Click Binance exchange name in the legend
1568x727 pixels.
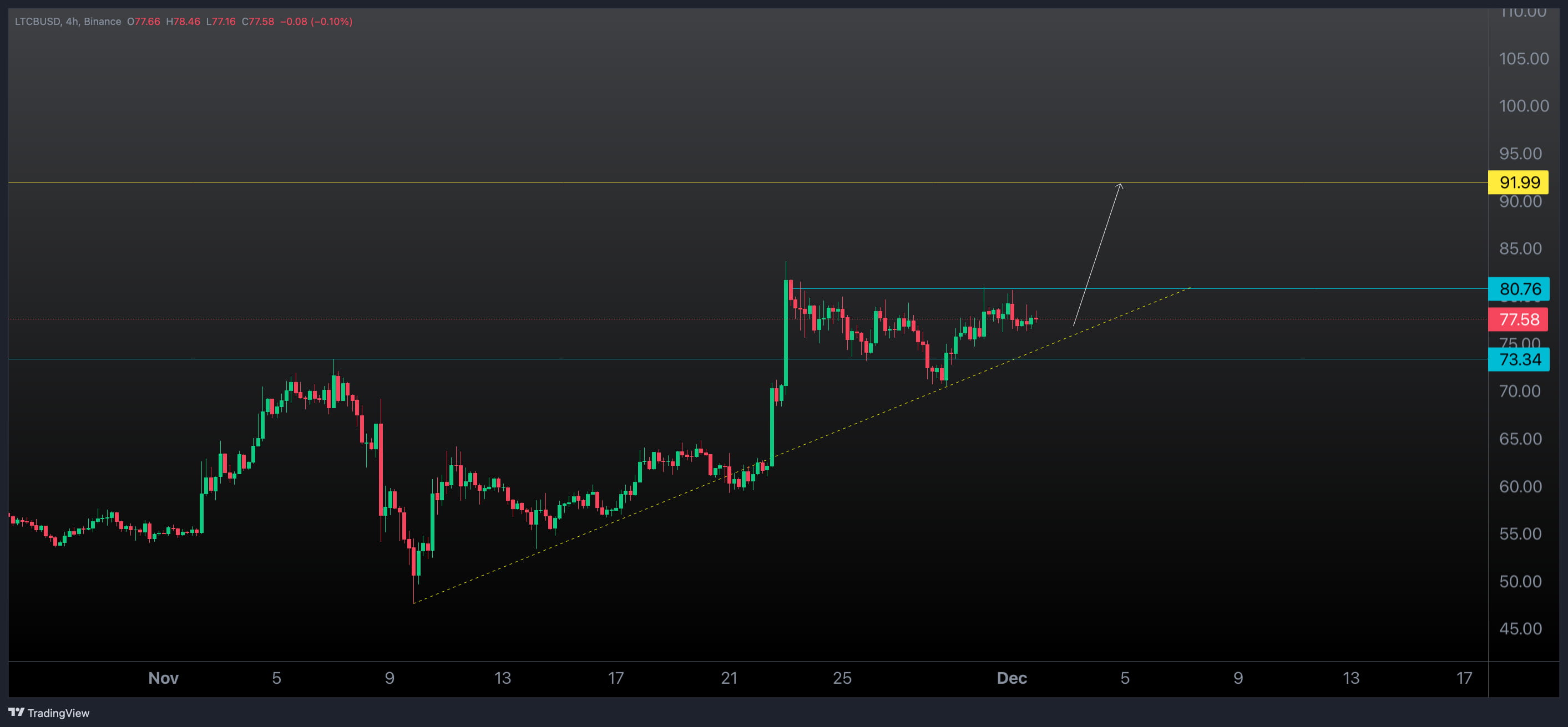coord(100,21)
